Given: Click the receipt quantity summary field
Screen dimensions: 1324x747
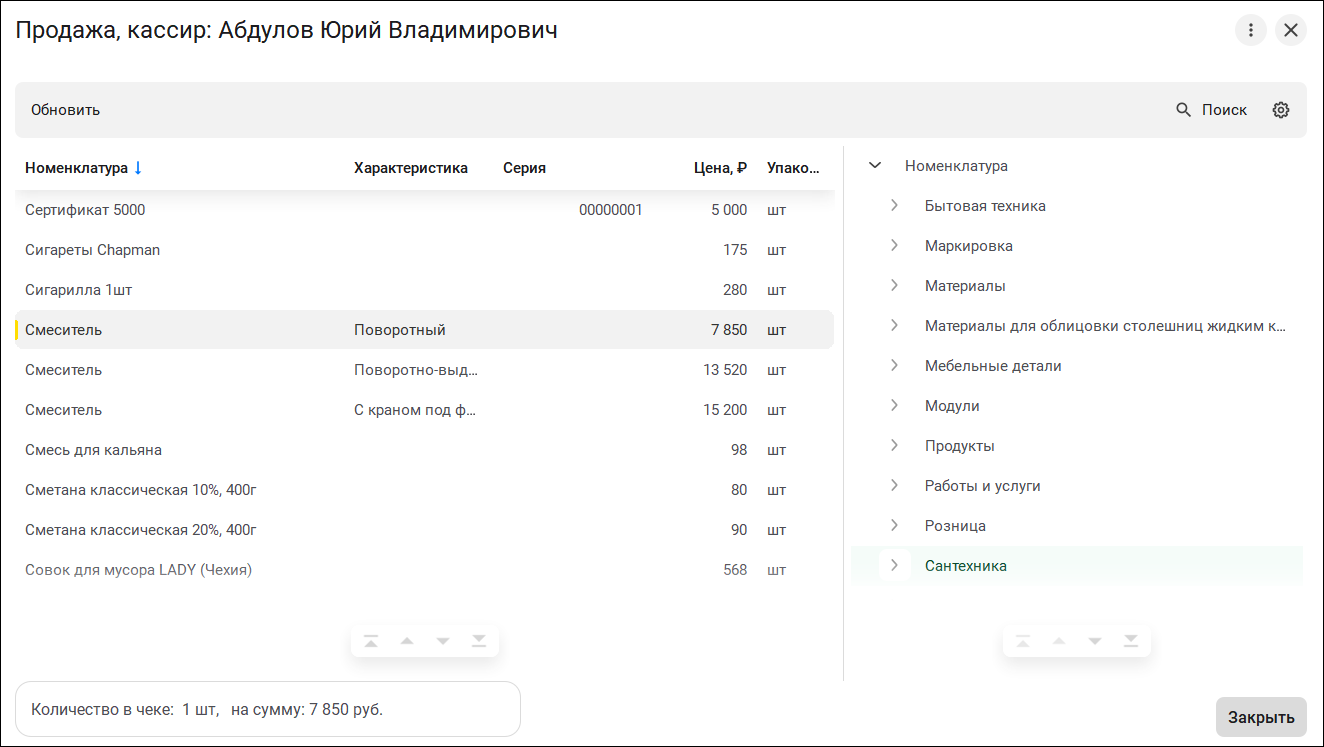Looking at the screenshot, I should tap(268, 710).
